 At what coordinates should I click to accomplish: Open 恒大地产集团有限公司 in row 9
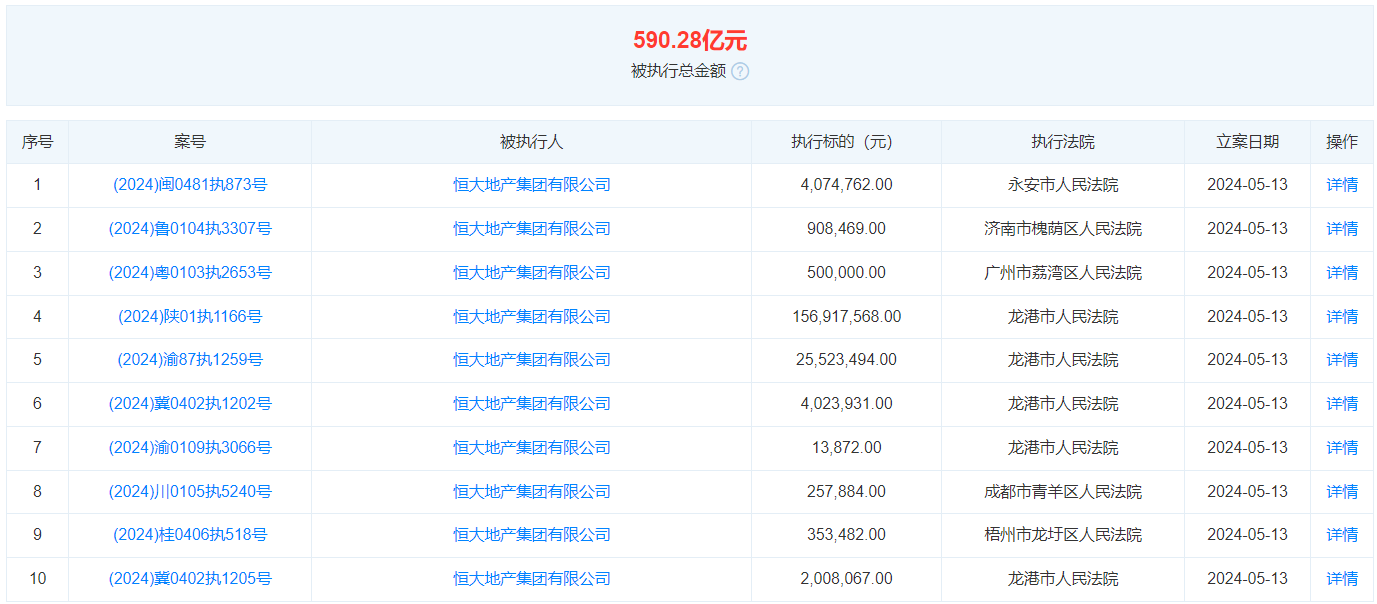pyautogui.click(x=531, y=535)
